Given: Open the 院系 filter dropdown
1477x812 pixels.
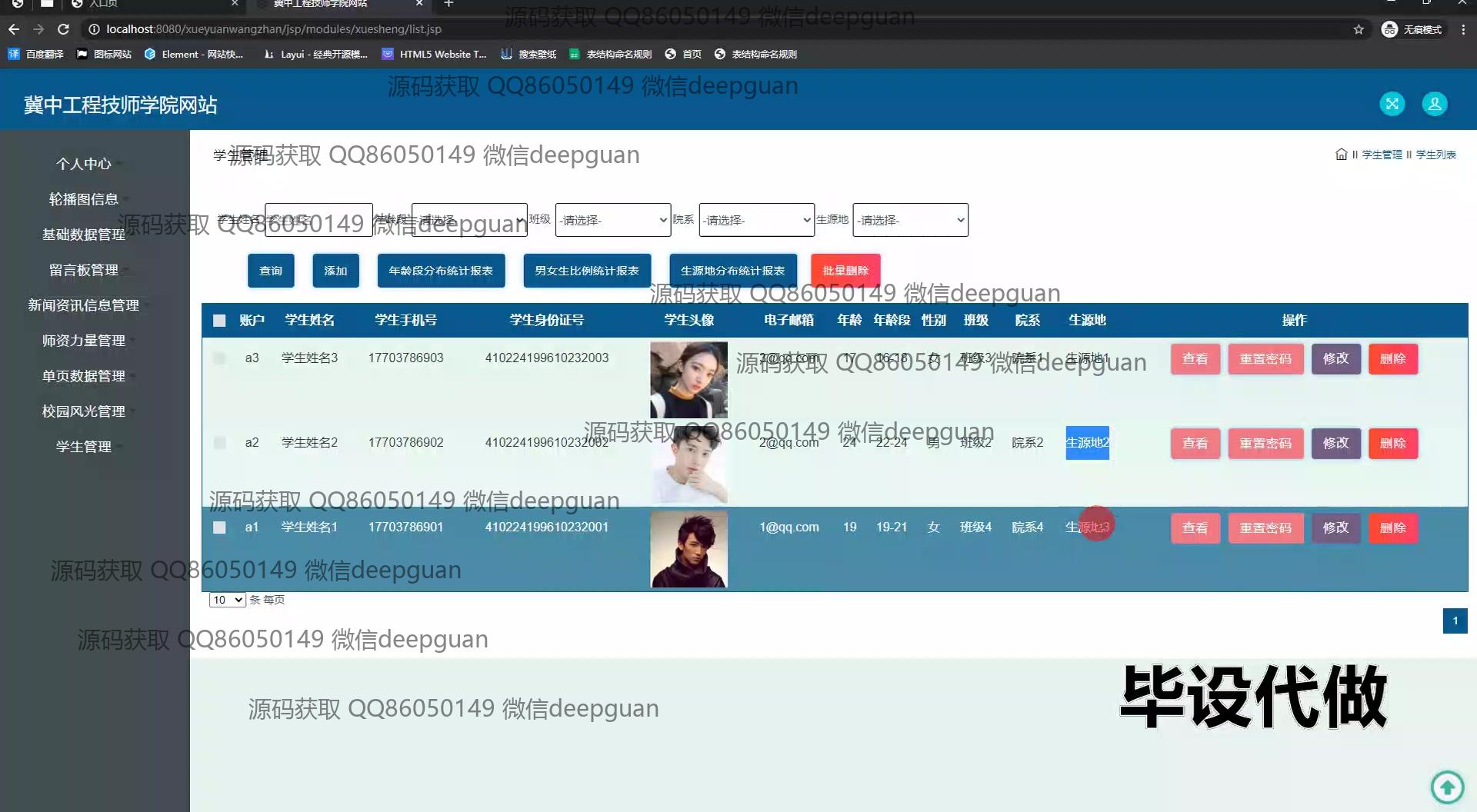Looking at the screenshot, I should point(756,220).
